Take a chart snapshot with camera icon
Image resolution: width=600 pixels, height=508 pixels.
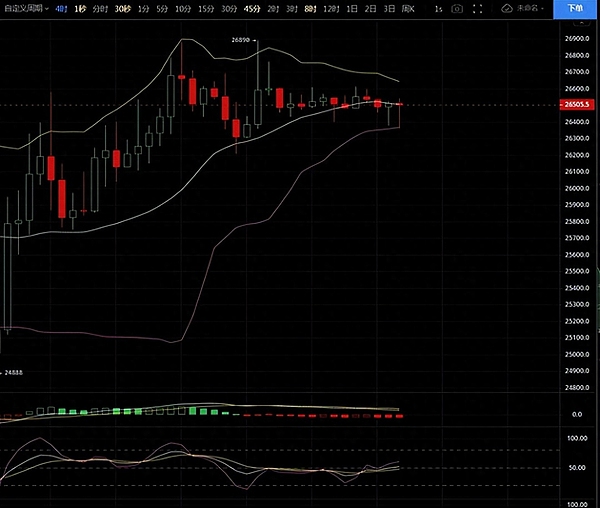pos(457,8)
